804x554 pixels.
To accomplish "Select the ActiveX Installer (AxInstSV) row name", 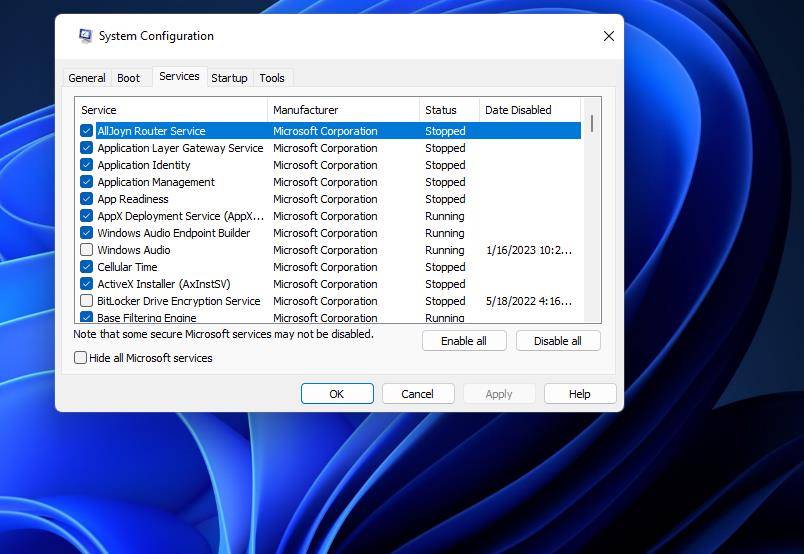I will [x=164, y=284].
